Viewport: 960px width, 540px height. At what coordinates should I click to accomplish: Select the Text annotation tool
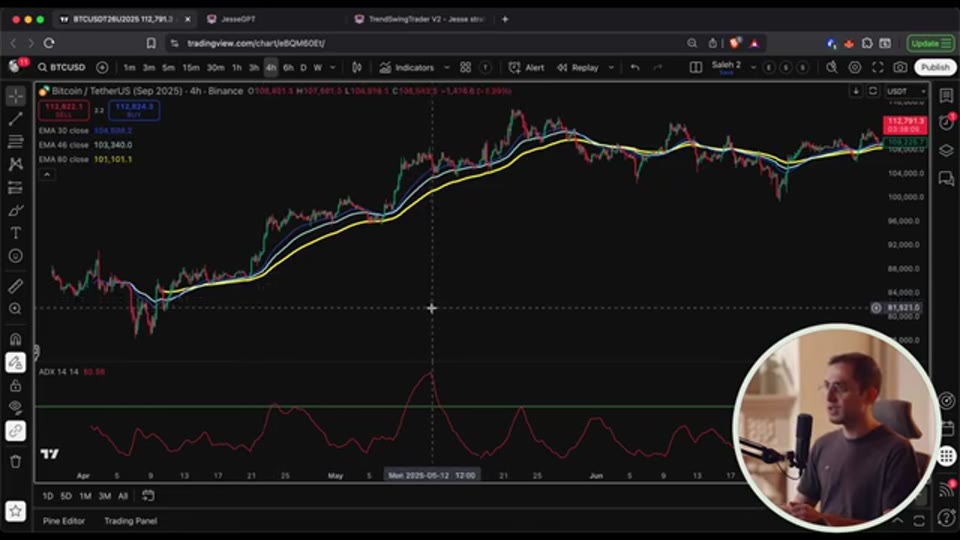[15, 233]
